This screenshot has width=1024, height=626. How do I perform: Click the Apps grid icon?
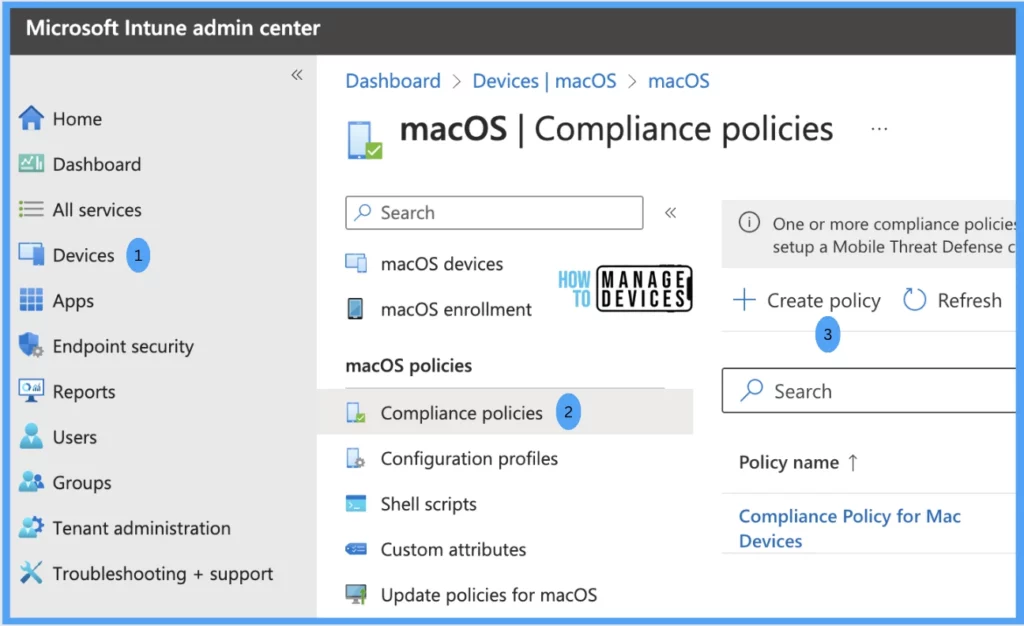coord(31,300)
